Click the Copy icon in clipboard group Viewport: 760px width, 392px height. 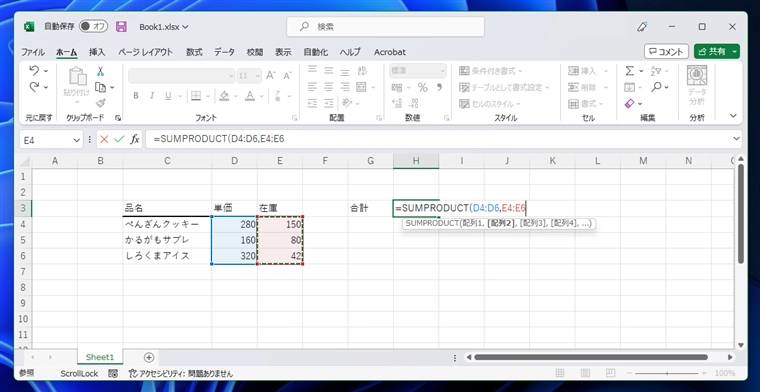coord(100,87)
